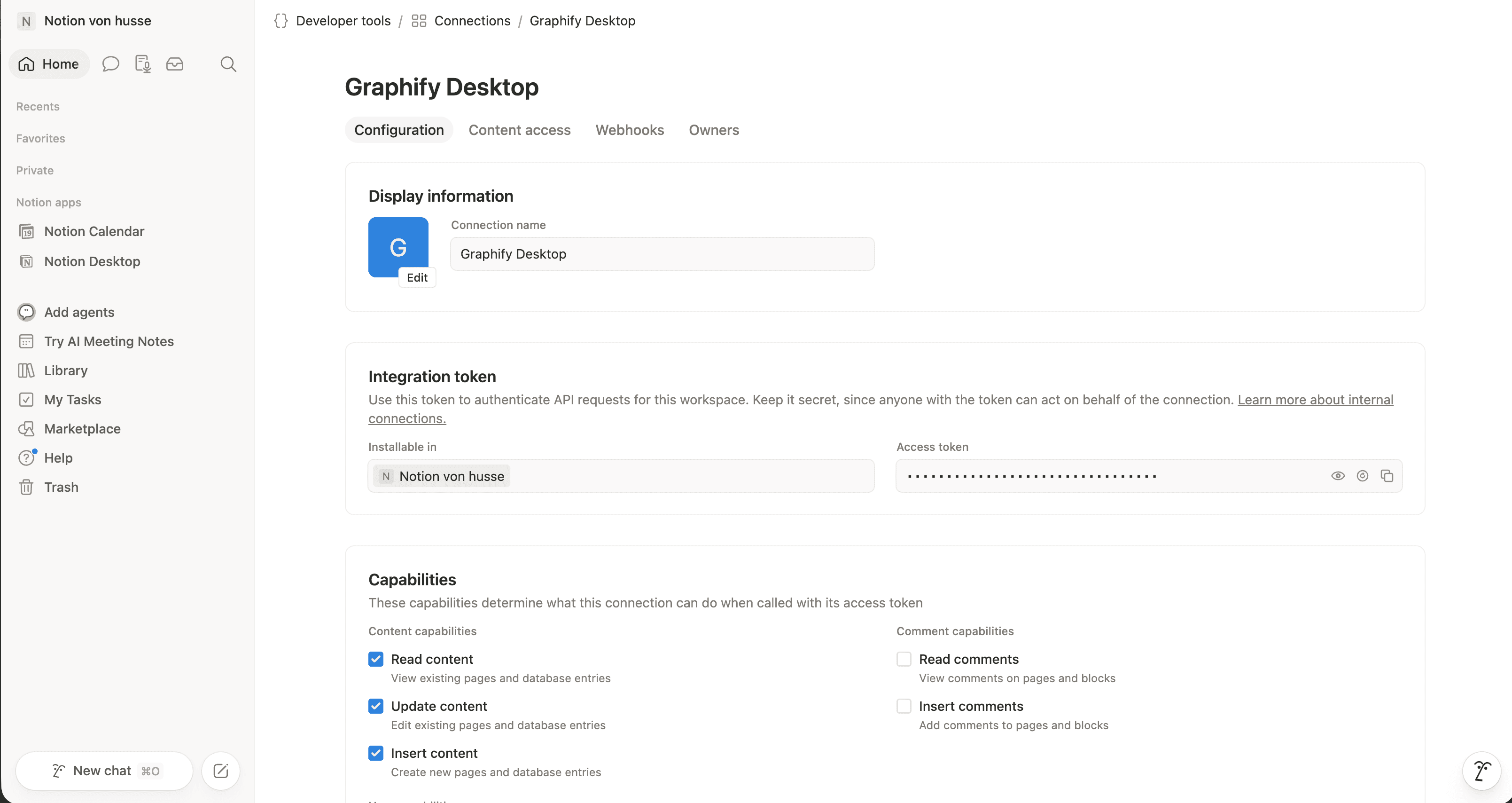Viewport: 1512px width, 803px height.
Task: Open Notion Desktop from the sidebar
Action: 93,261
